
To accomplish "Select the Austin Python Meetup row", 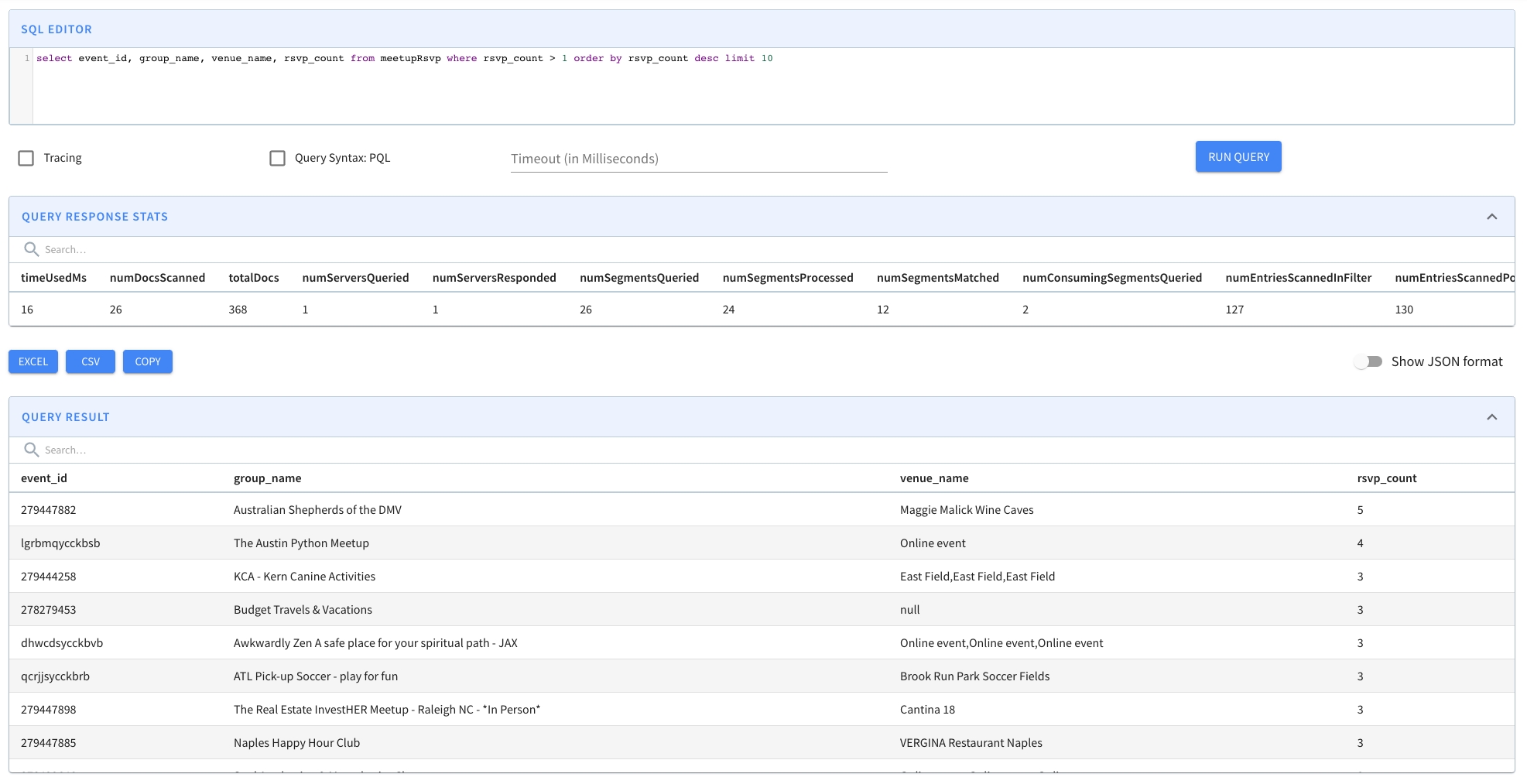I will coord(301,543).
